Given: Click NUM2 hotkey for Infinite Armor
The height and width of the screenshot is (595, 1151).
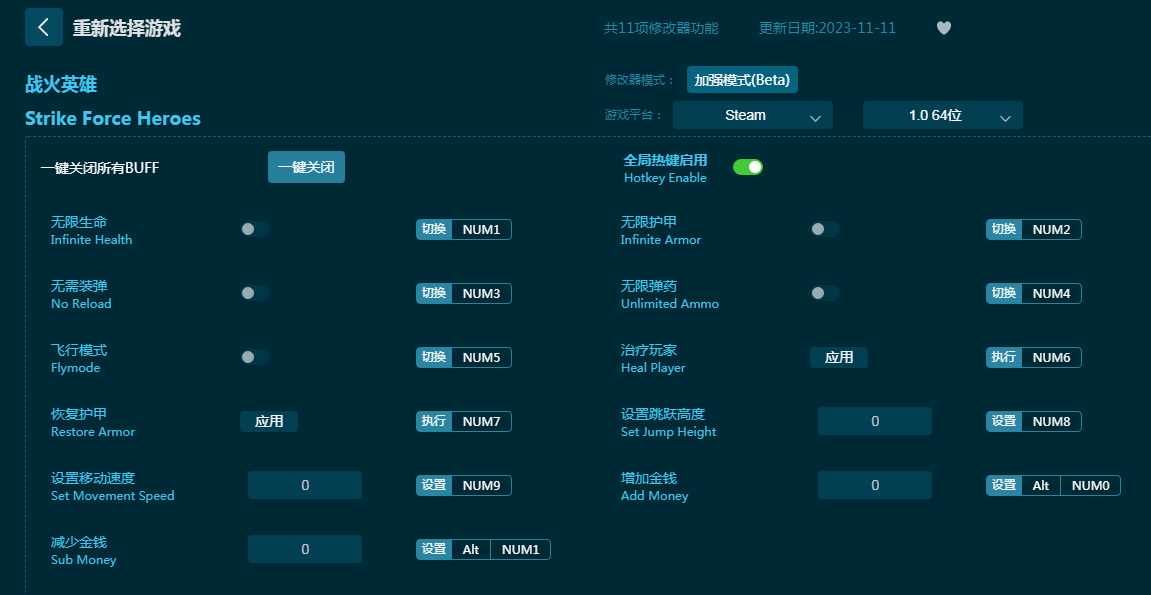Looking at the screenshot, I should tap(1051, 230).
